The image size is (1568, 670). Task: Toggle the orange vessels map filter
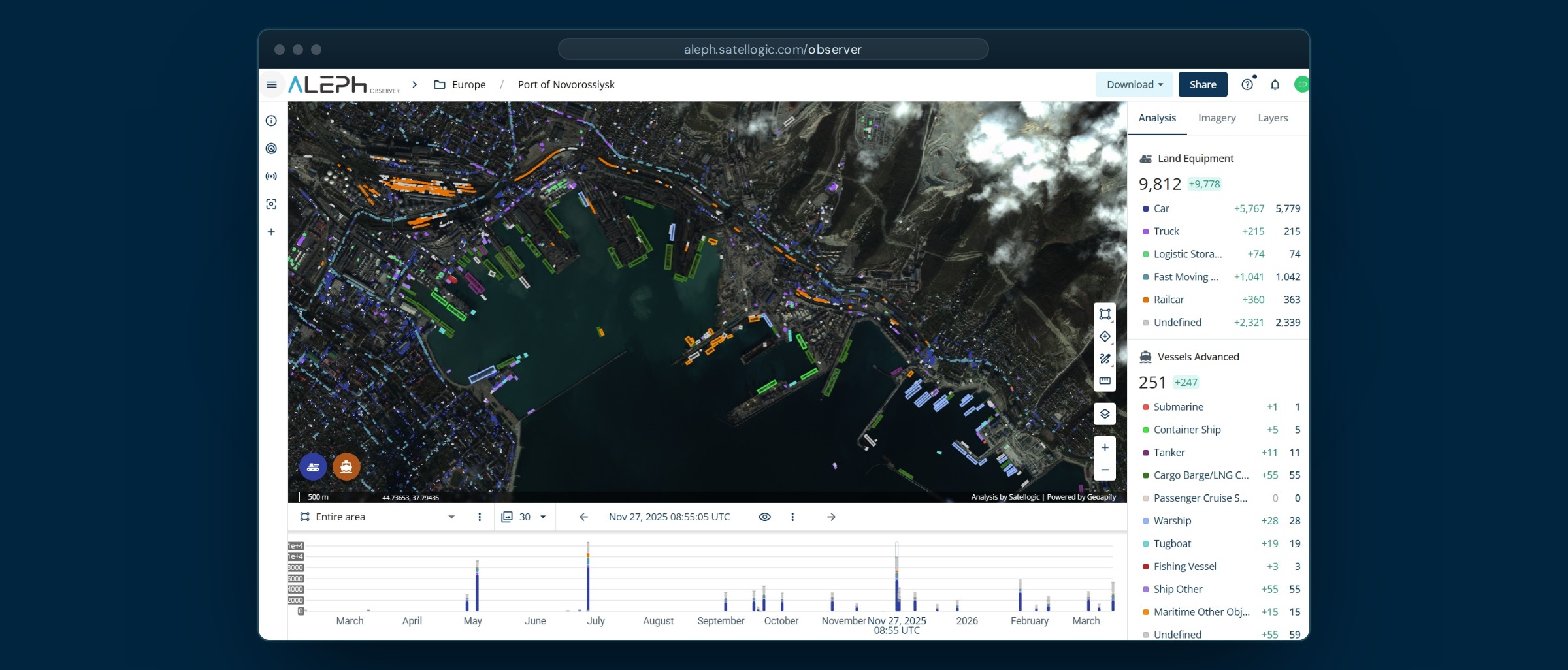pyautogui.click(x=346, y=467)
